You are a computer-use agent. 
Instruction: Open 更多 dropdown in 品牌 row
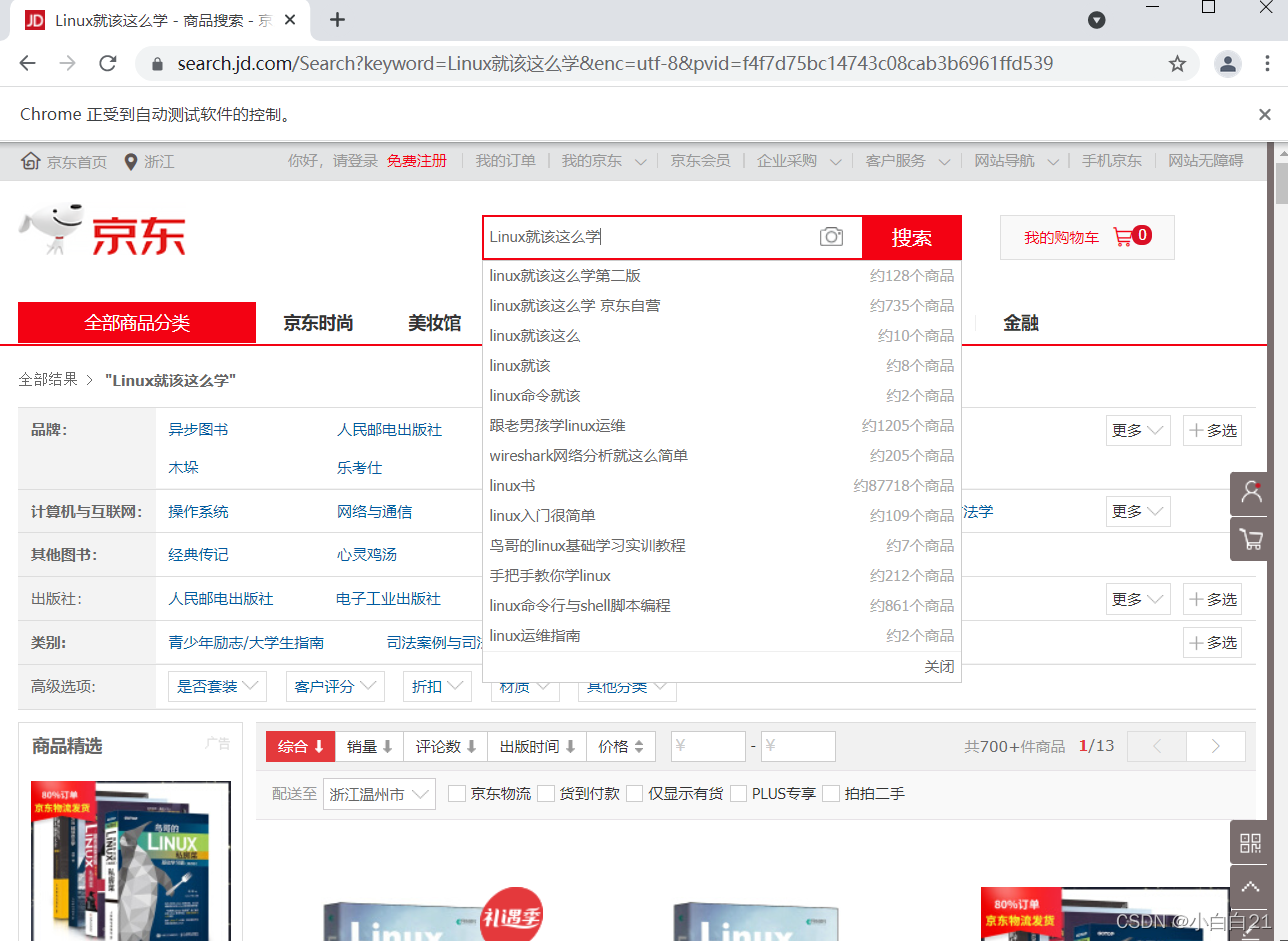(1138, 431)
